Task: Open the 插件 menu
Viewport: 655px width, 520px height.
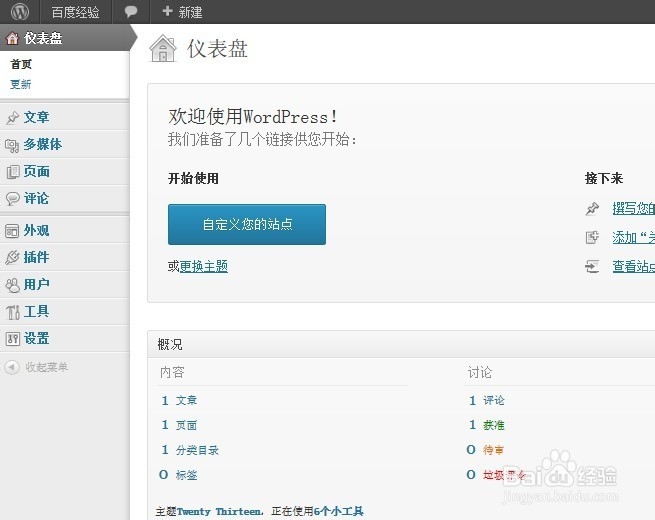Action: pyautogui.click(x=36, y=257)
